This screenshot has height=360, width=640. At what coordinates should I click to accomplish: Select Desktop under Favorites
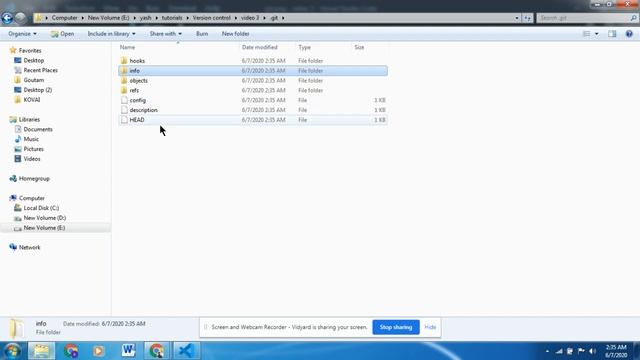(33, 60)
